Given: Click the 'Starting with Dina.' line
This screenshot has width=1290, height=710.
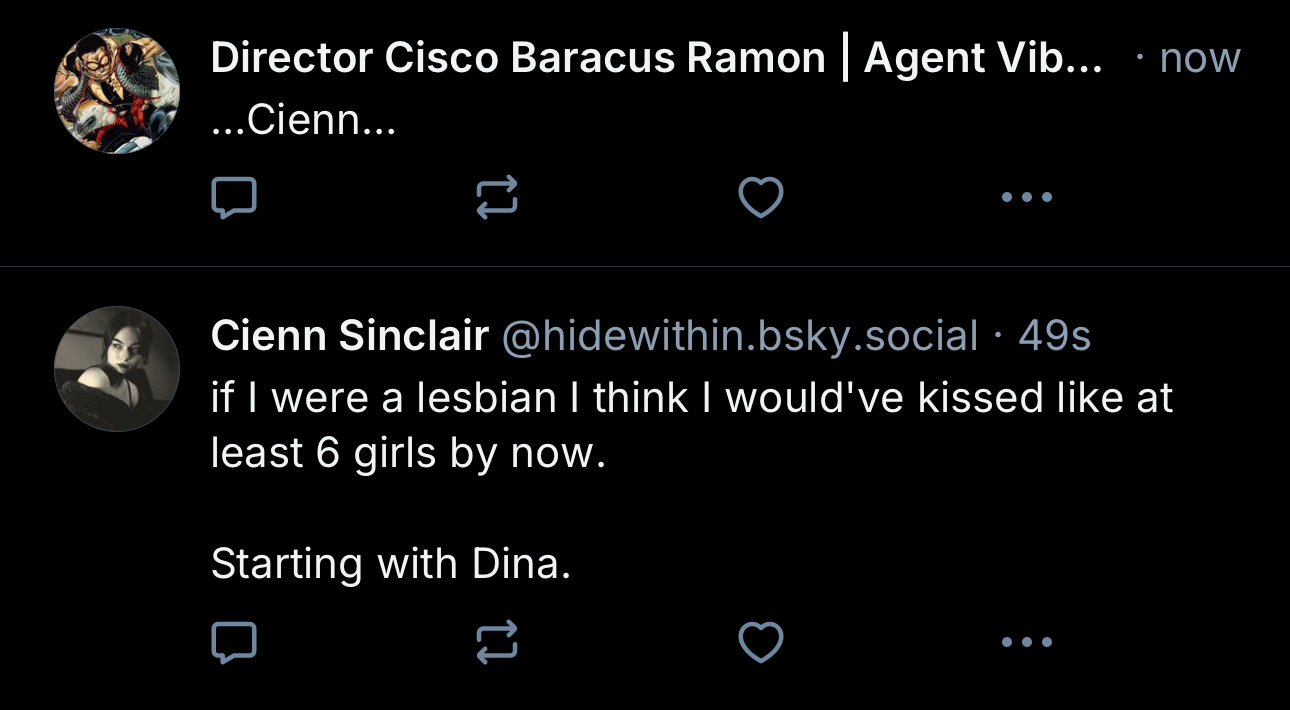Looking at the screenshot, I should click(x=391, y=565).
